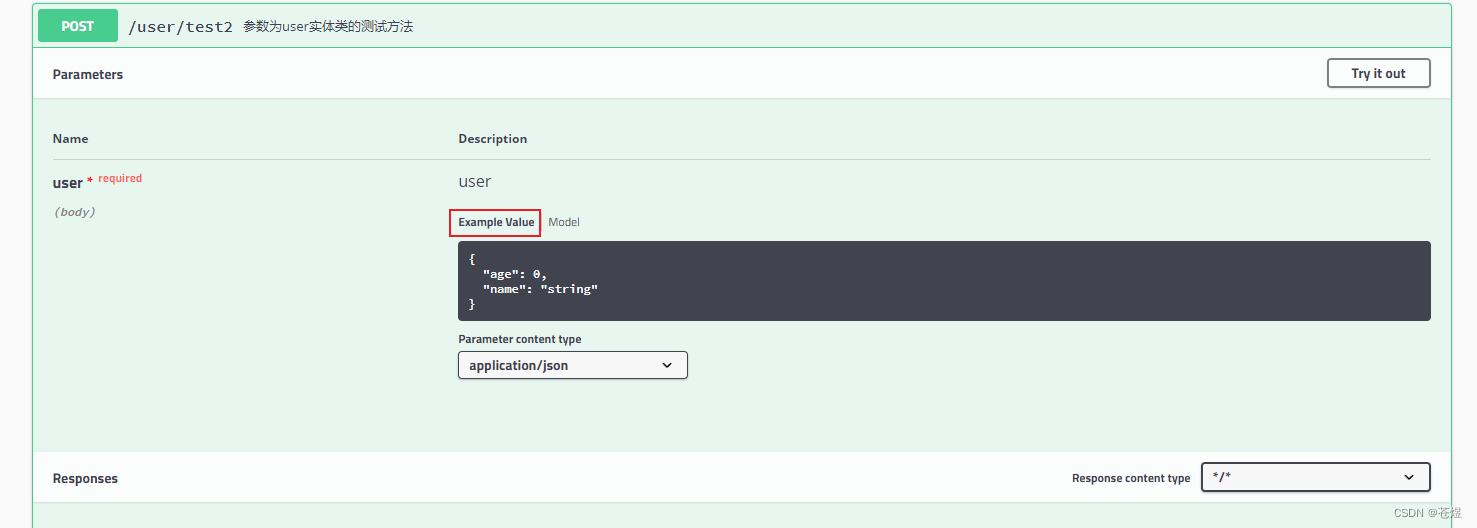This screenshot has width=1477, height=528.
Task: Click the Parameter content type label
Action: click(520, 339)
